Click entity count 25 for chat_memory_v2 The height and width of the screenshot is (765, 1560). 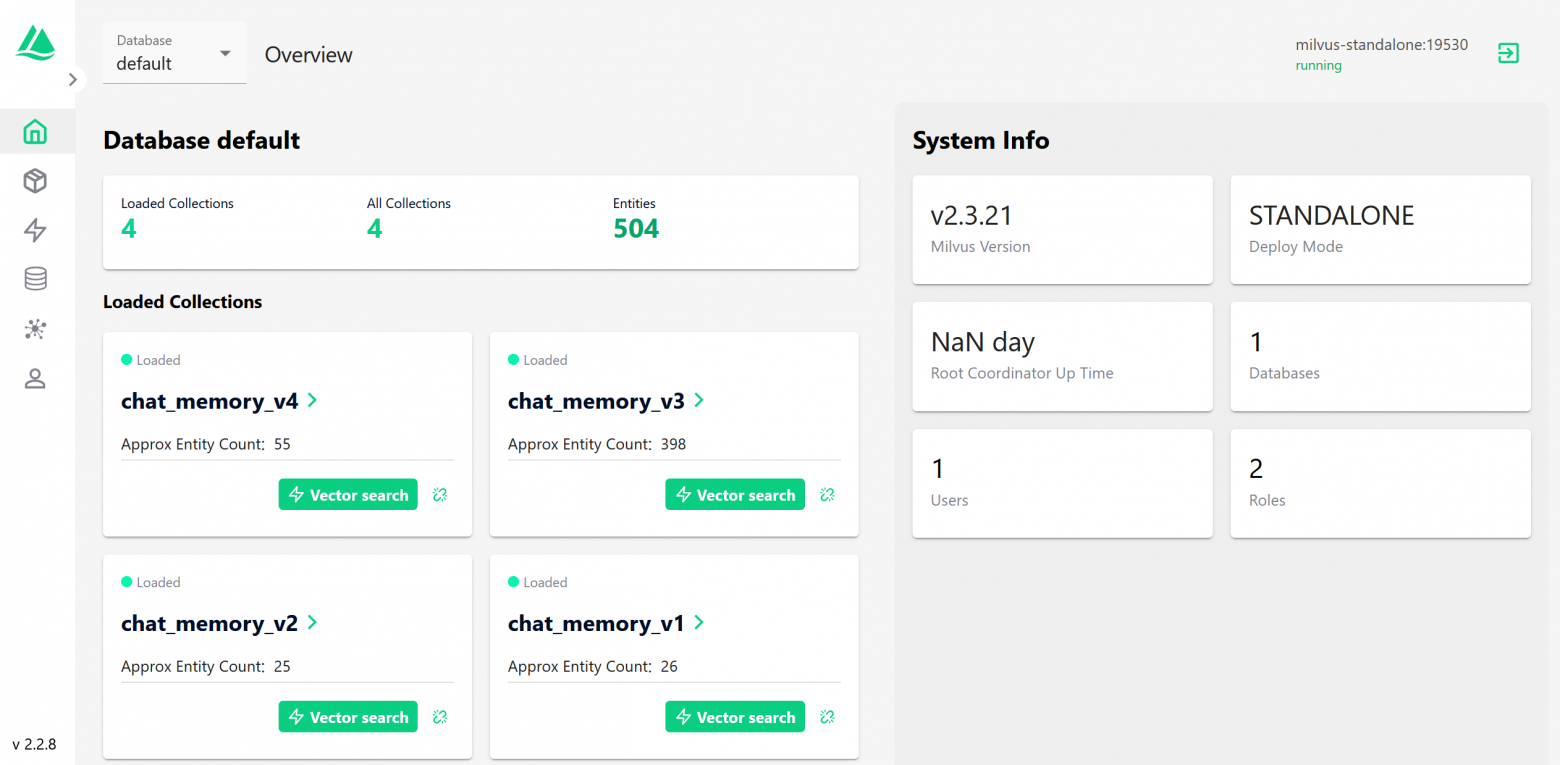[282, 666]
